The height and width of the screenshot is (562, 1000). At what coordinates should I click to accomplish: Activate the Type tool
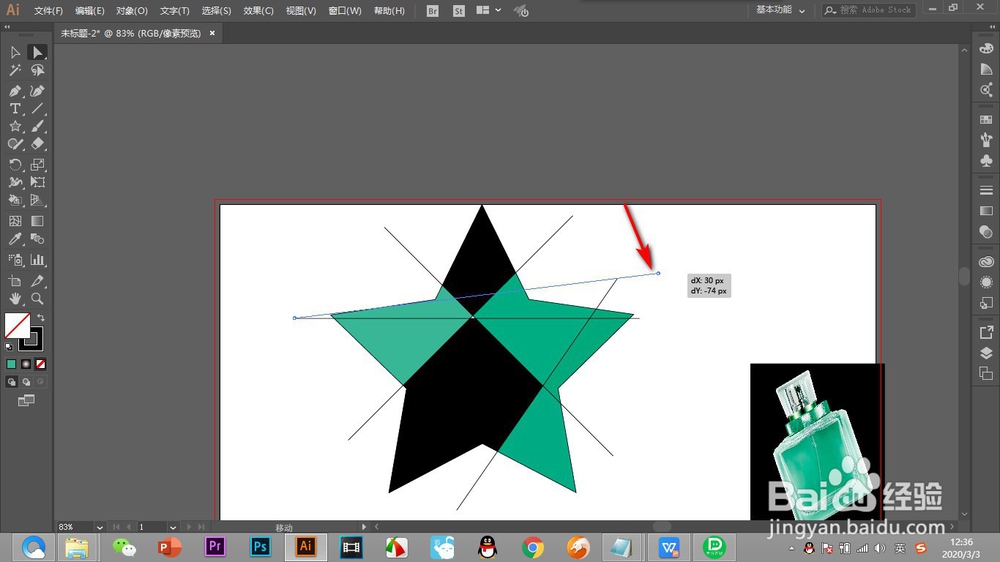(x=15, y=108)
